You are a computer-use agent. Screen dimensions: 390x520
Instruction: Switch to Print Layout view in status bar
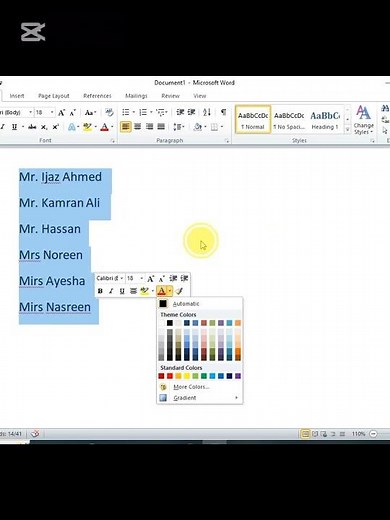[305, 434]
